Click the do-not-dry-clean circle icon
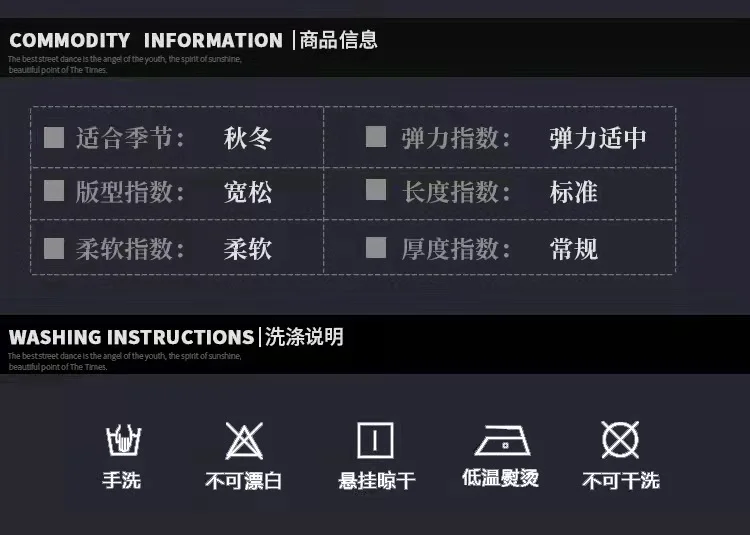 [x=620, y=440]
